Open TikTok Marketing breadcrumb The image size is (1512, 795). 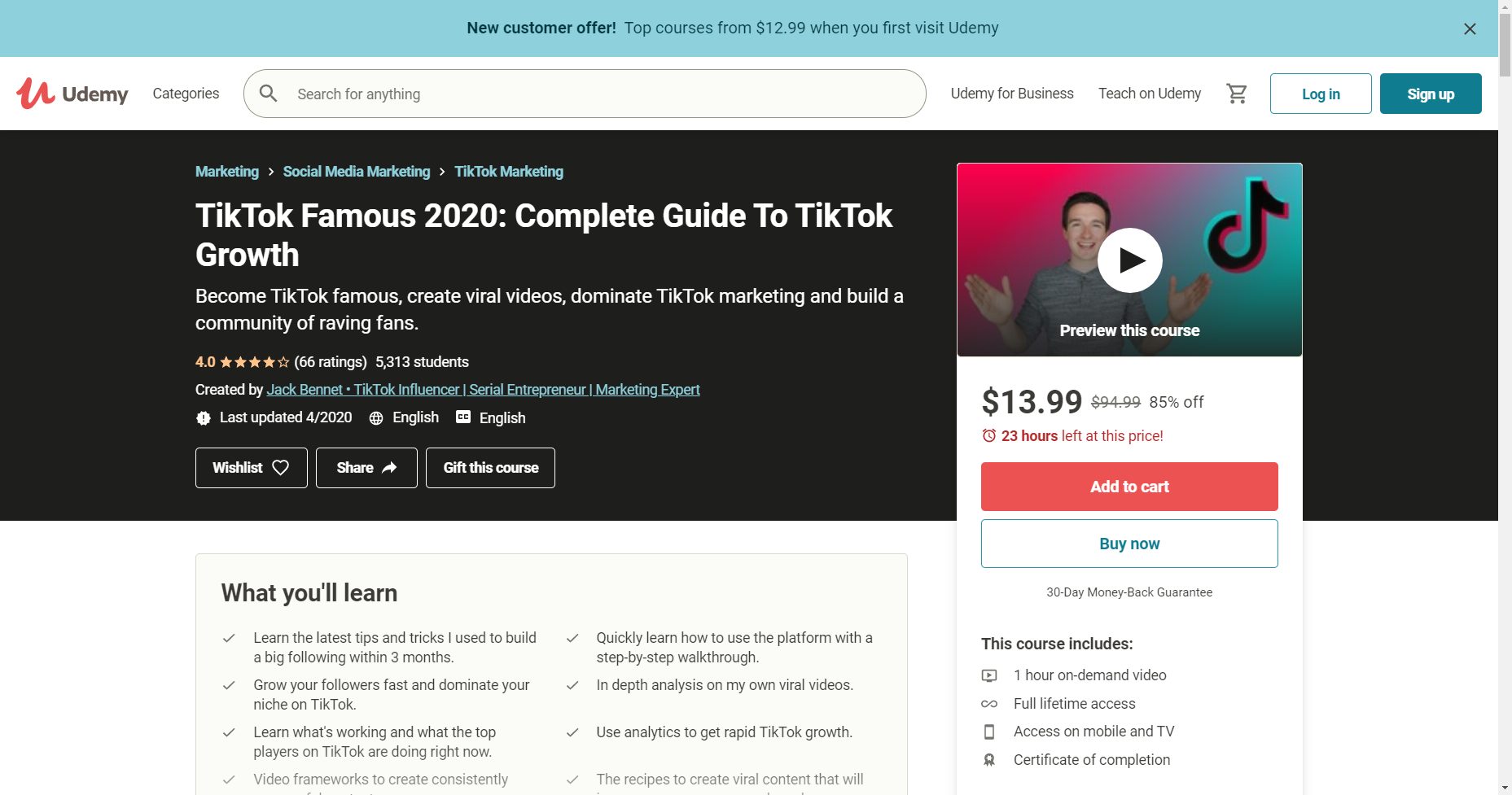(509, 172)
